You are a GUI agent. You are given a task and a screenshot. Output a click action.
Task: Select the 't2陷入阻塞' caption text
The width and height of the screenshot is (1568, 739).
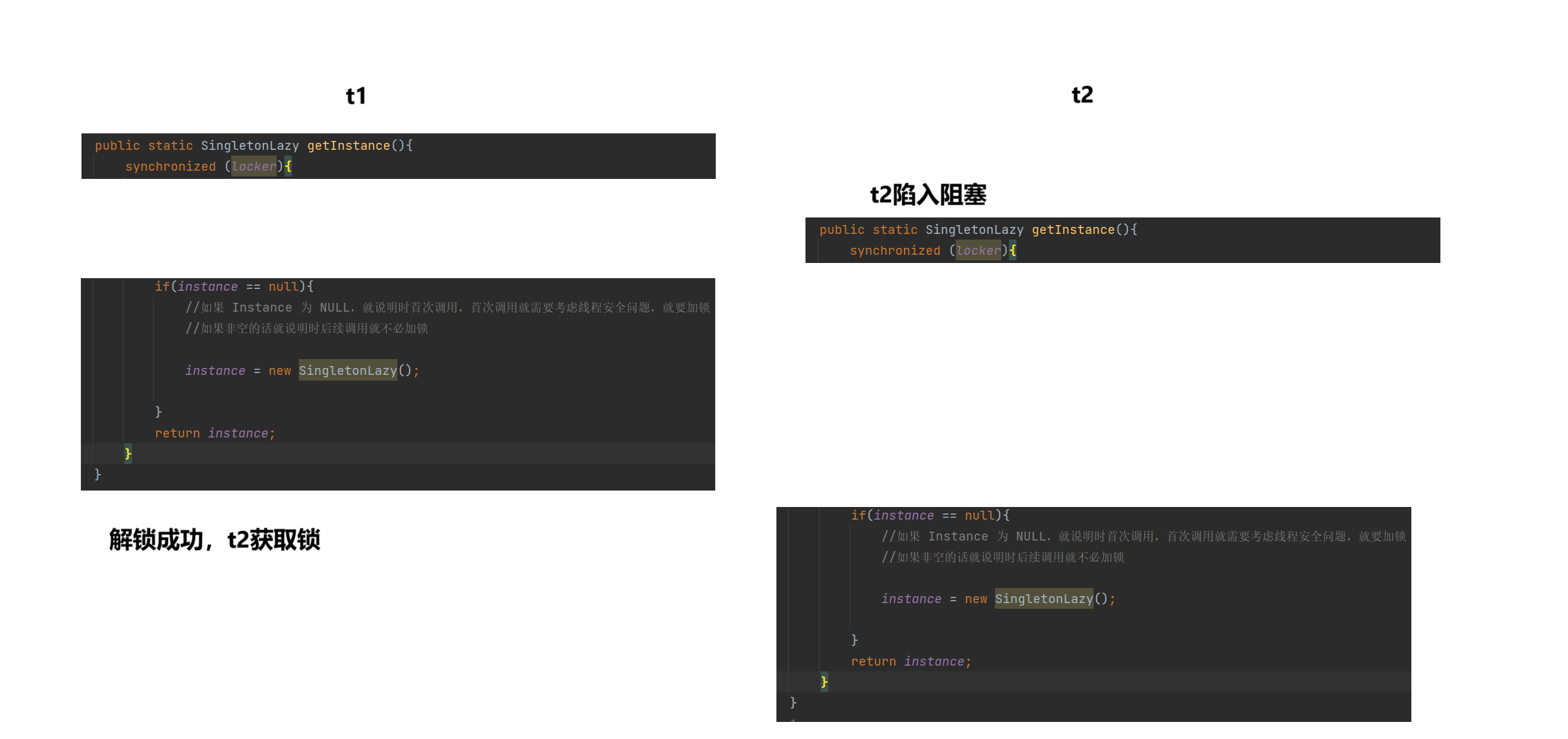[x=927, y=195]
